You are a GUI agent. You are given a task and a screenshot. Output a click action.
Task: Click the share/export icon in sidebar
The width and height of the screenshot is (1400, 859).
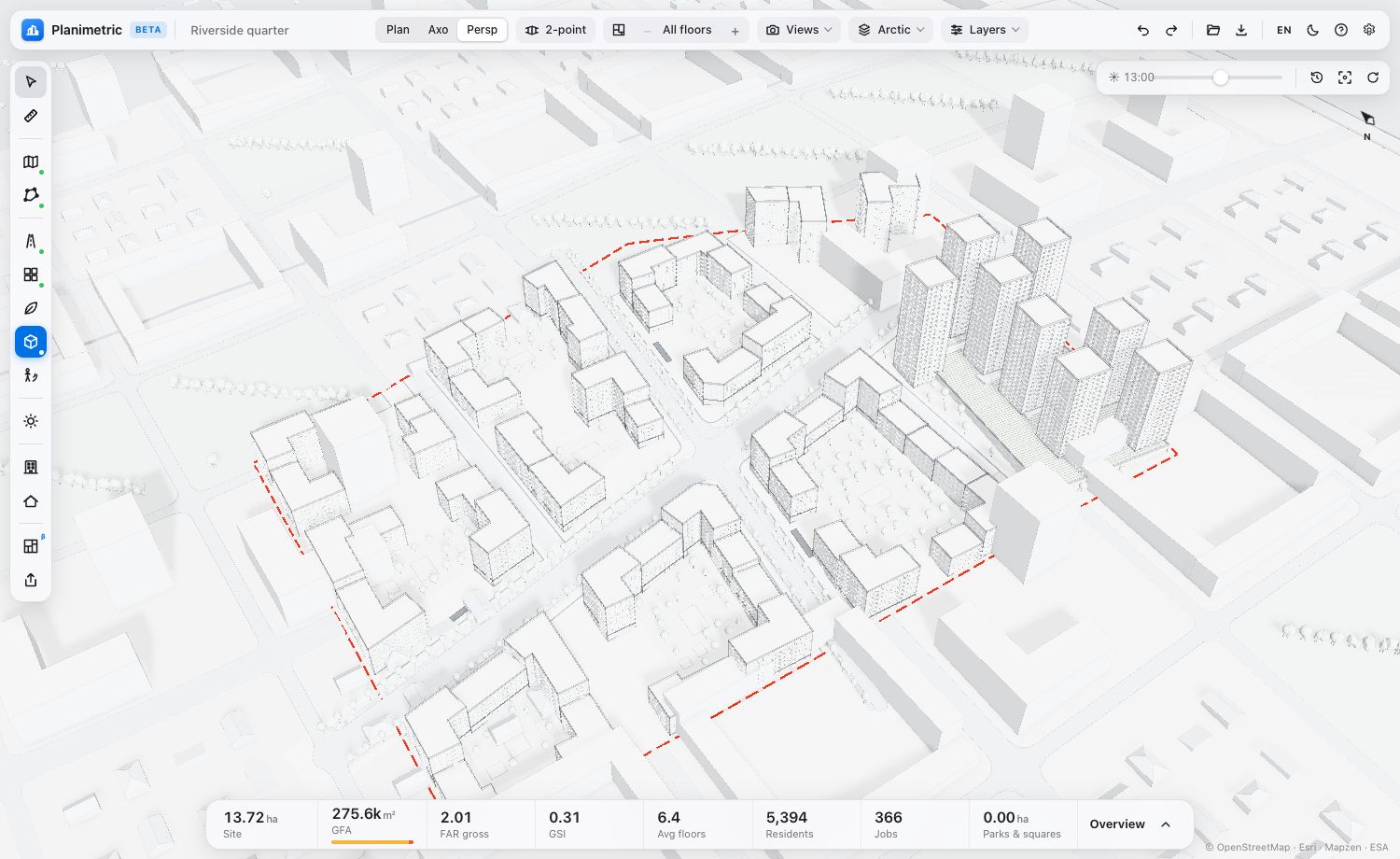point(31,580)
